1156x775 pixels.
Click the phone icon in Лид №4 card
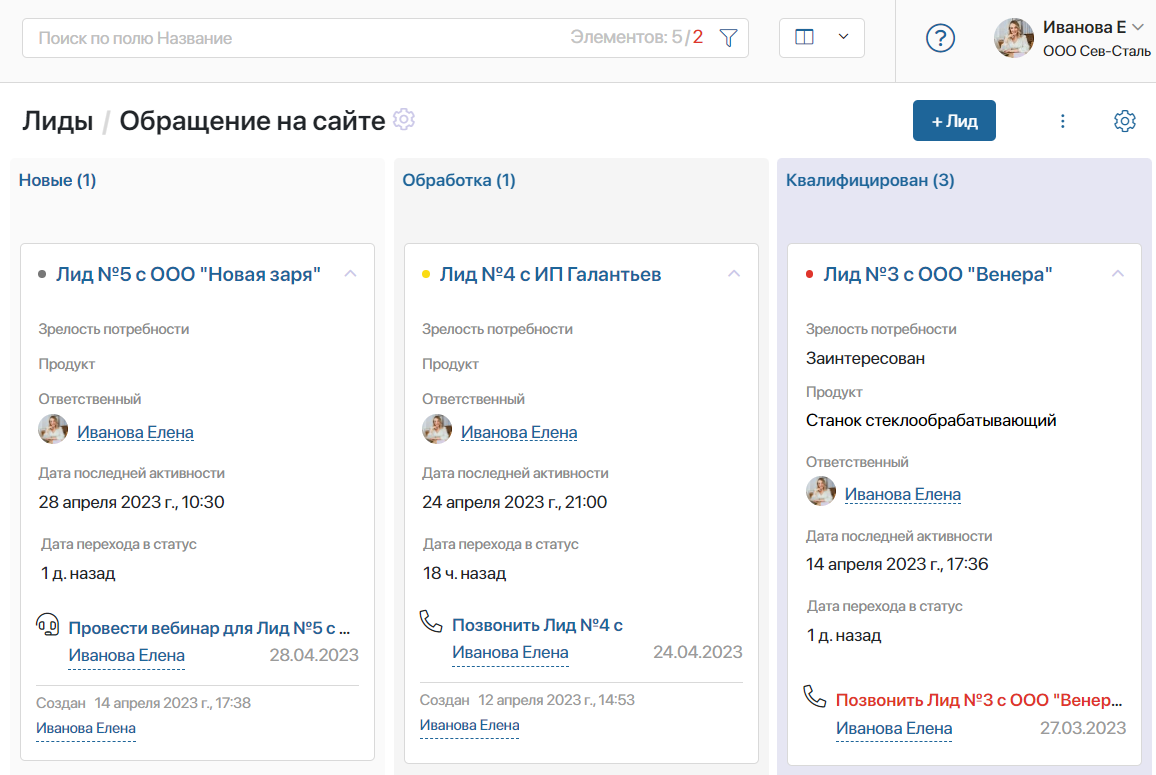pos(431,621)
